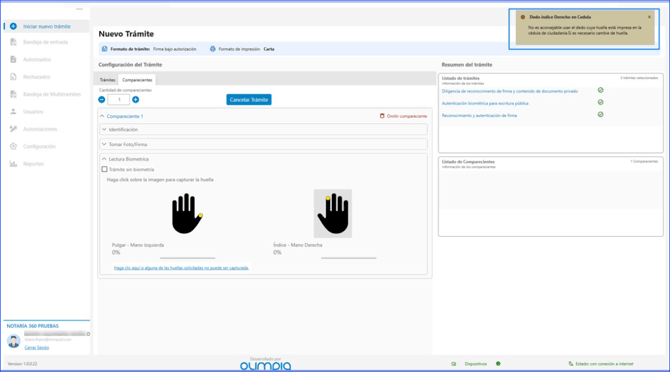This screenshot has height=372, width=670.
Task: Click the left hand thumb fingerprint image
Action: click(187, 214)
